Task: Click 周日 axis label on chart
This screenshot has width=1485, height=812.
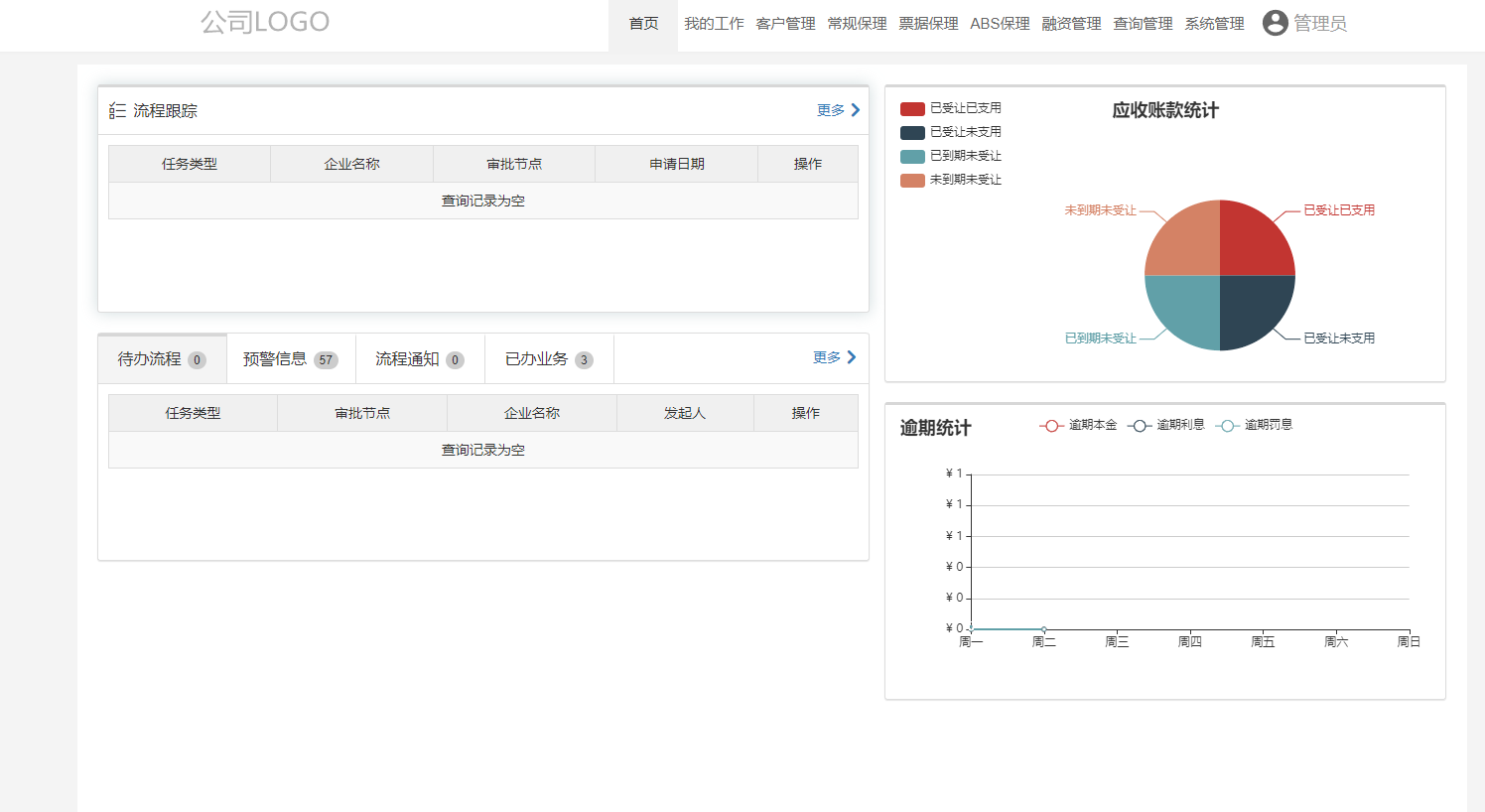Action: 1409,642
